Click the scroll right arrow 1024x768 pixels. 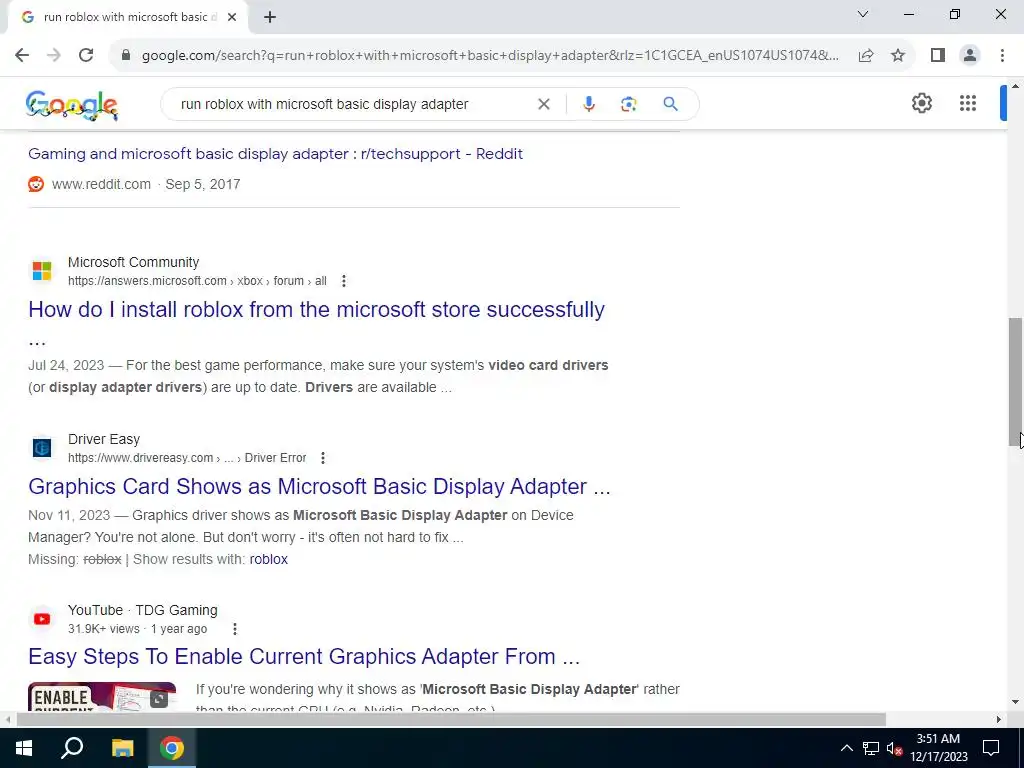click(999, 720)
